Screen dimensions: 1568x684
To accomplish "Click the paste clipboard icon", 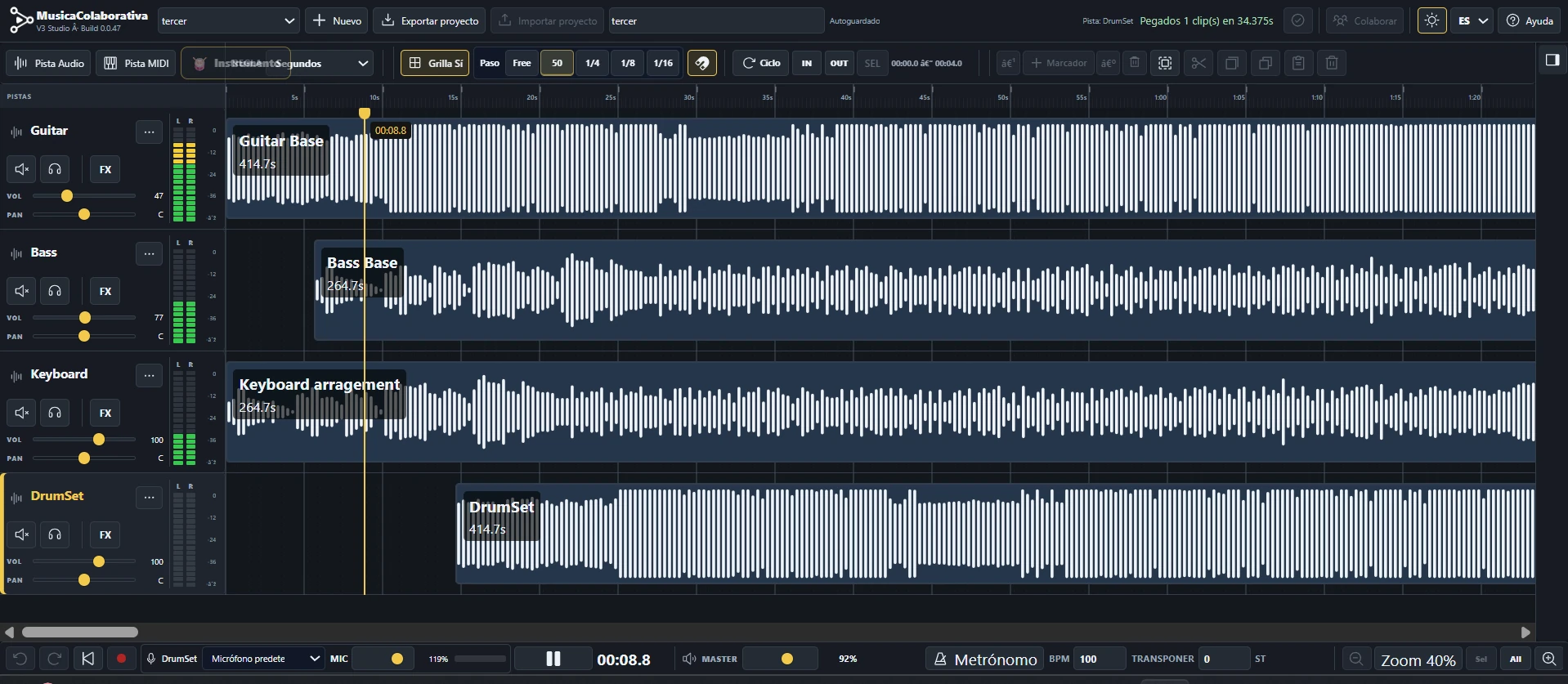I will pos(1298,63).
